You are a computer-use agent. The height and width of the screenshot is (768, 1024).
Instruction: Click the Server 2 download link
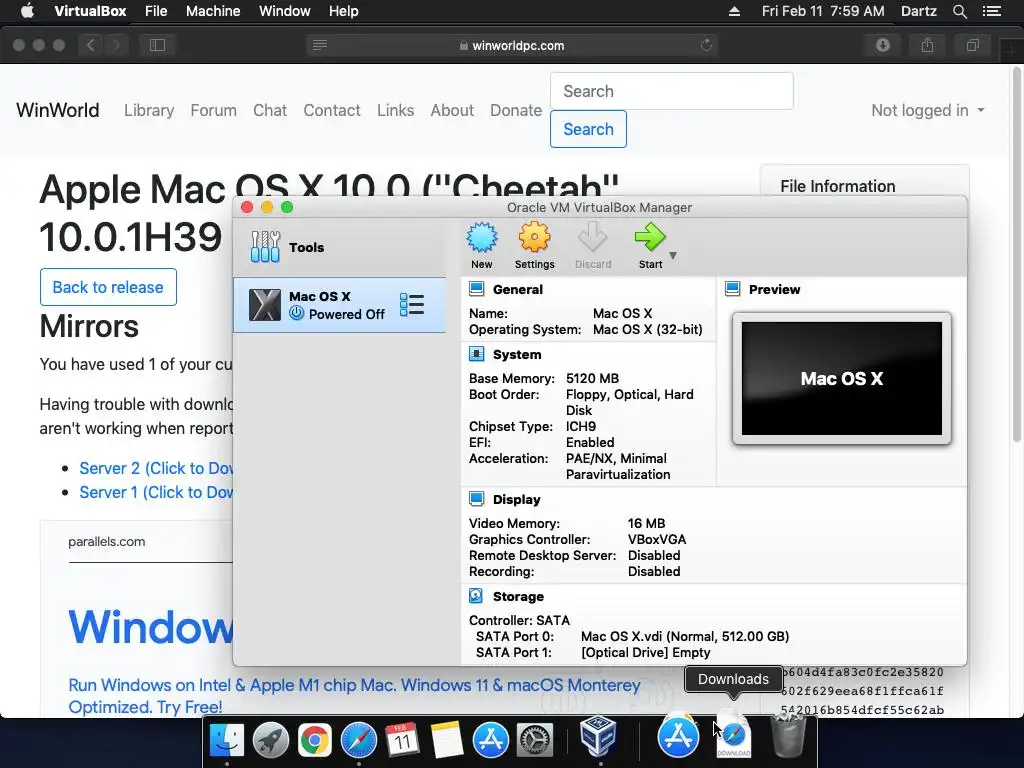point(155,468)
